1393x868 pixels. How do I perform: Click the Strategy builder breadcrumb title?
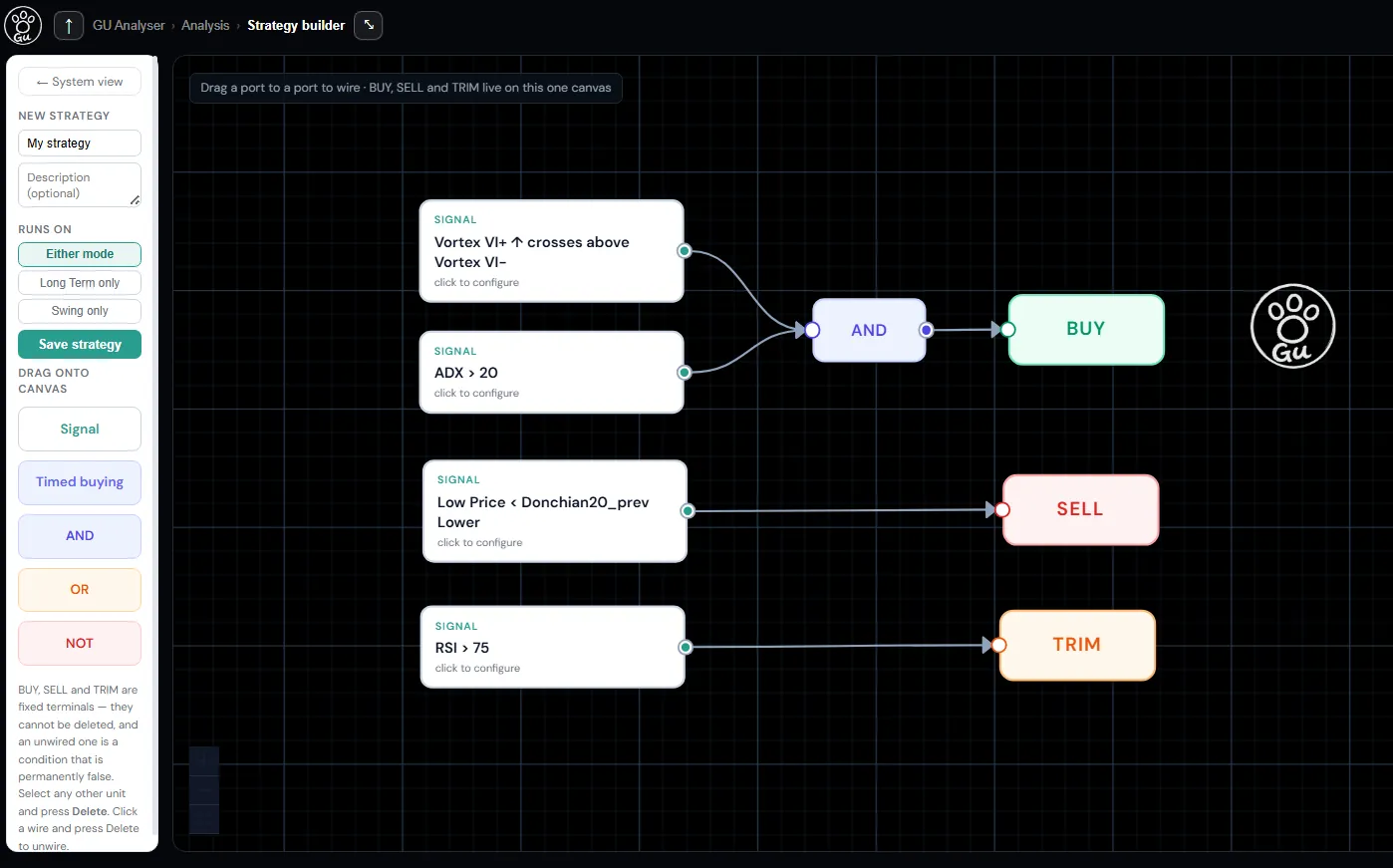296,26
